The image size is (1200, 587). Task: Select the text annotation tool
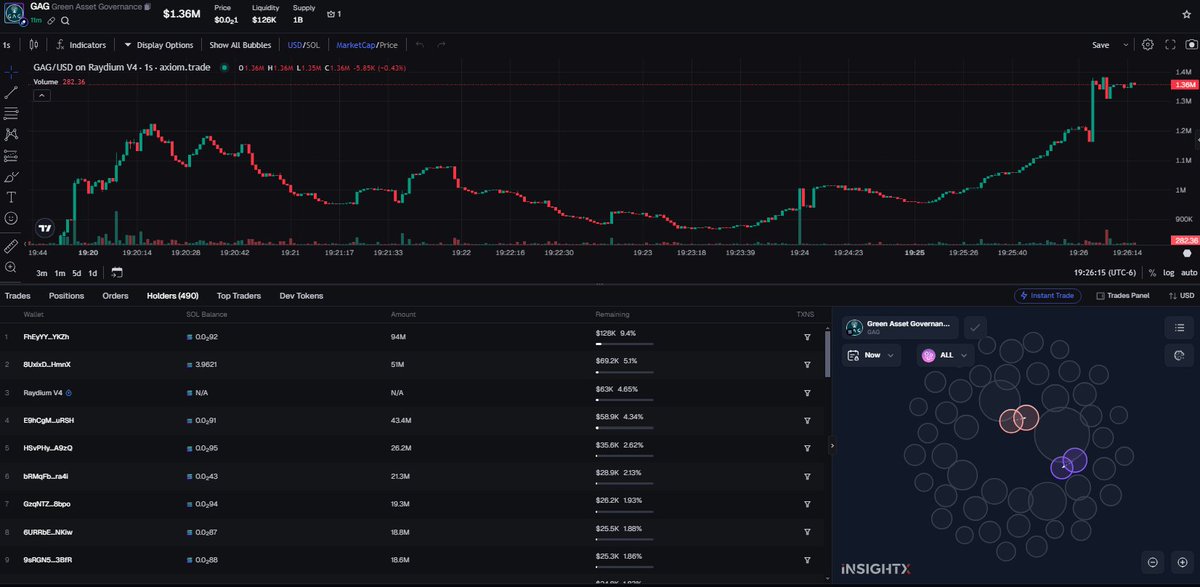(x=11, y=197)
